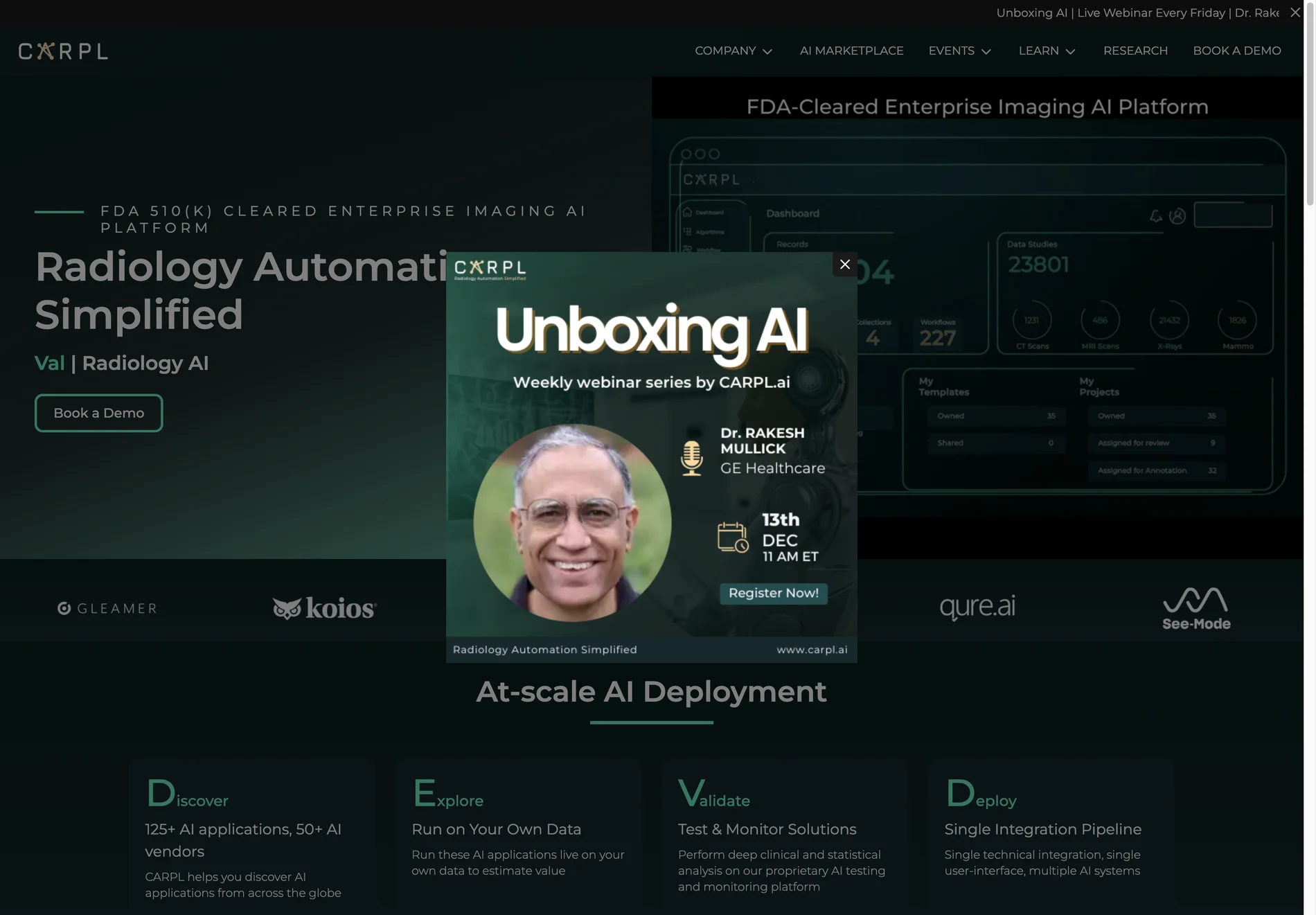Click the microphone icon beside Dr. Rakesh Mullick

691,458
